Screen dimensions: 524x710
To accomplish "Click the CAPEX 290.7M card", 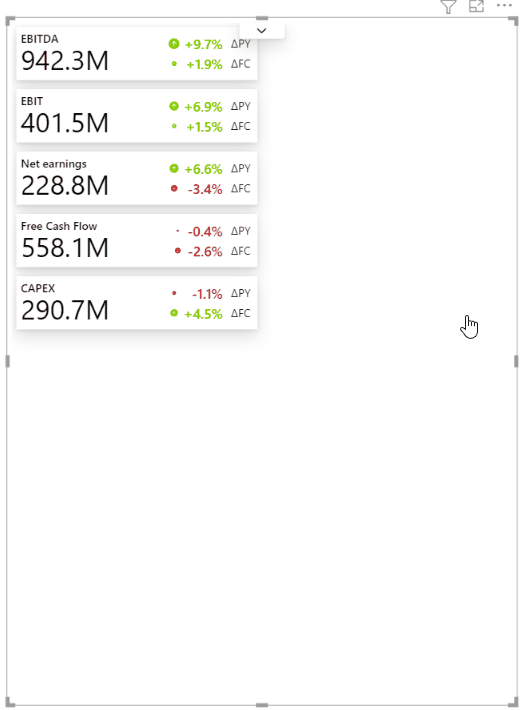I will pos(137,303).
